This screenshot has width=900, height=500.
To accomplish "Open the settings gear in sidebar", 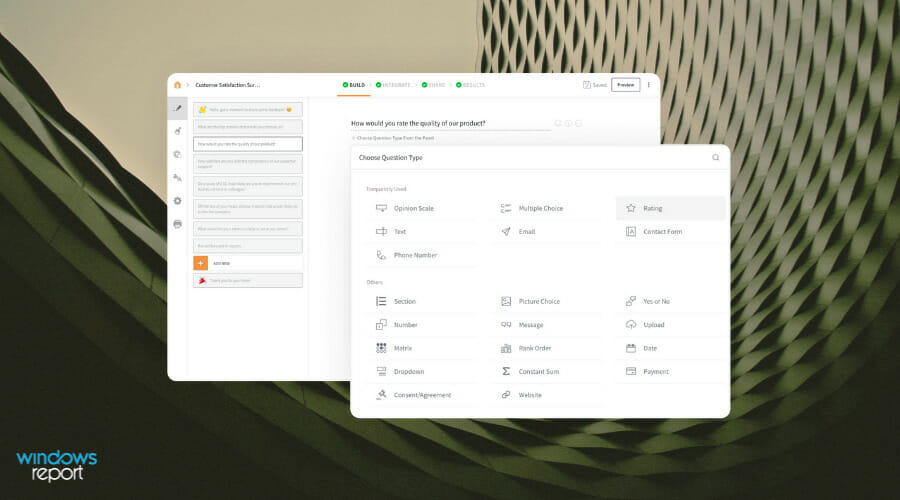I will (177, 200).
